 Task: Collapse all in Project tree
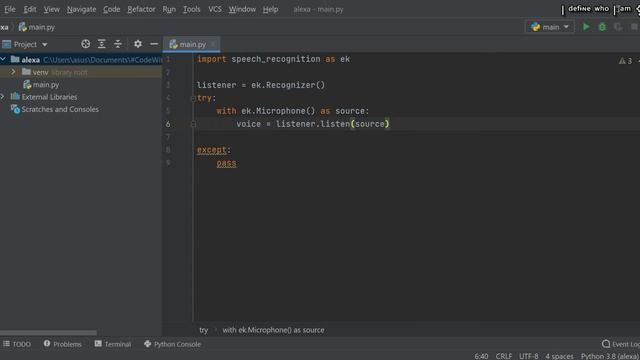click(118, 44)
